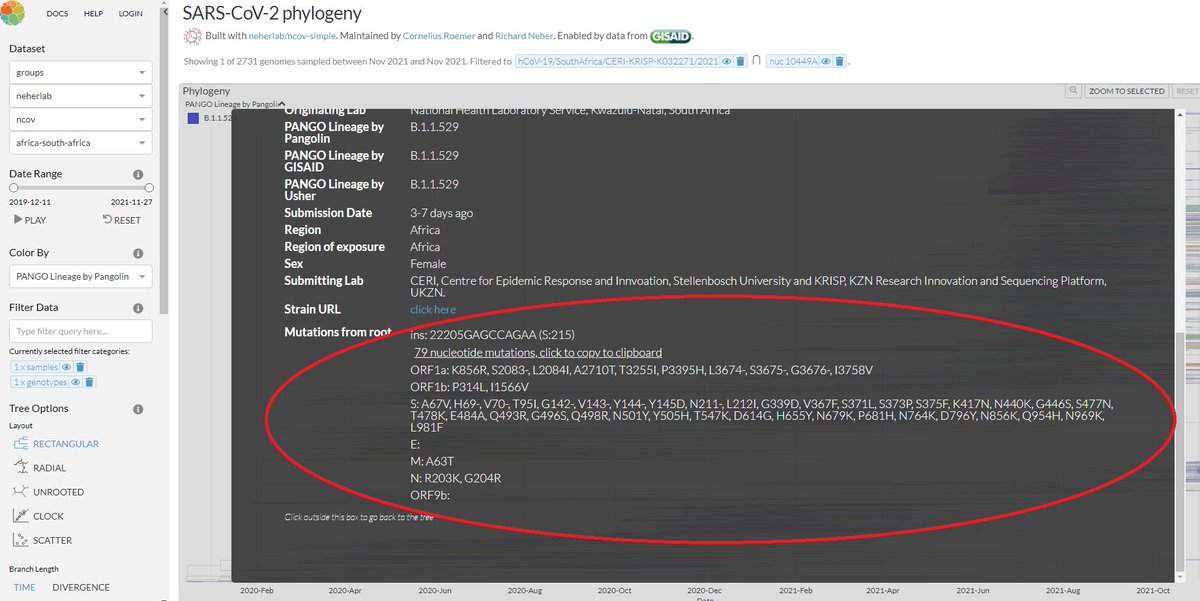Collapse the sidebar with the arrow handle
The image size is (1200, 601).
point(166,13)
